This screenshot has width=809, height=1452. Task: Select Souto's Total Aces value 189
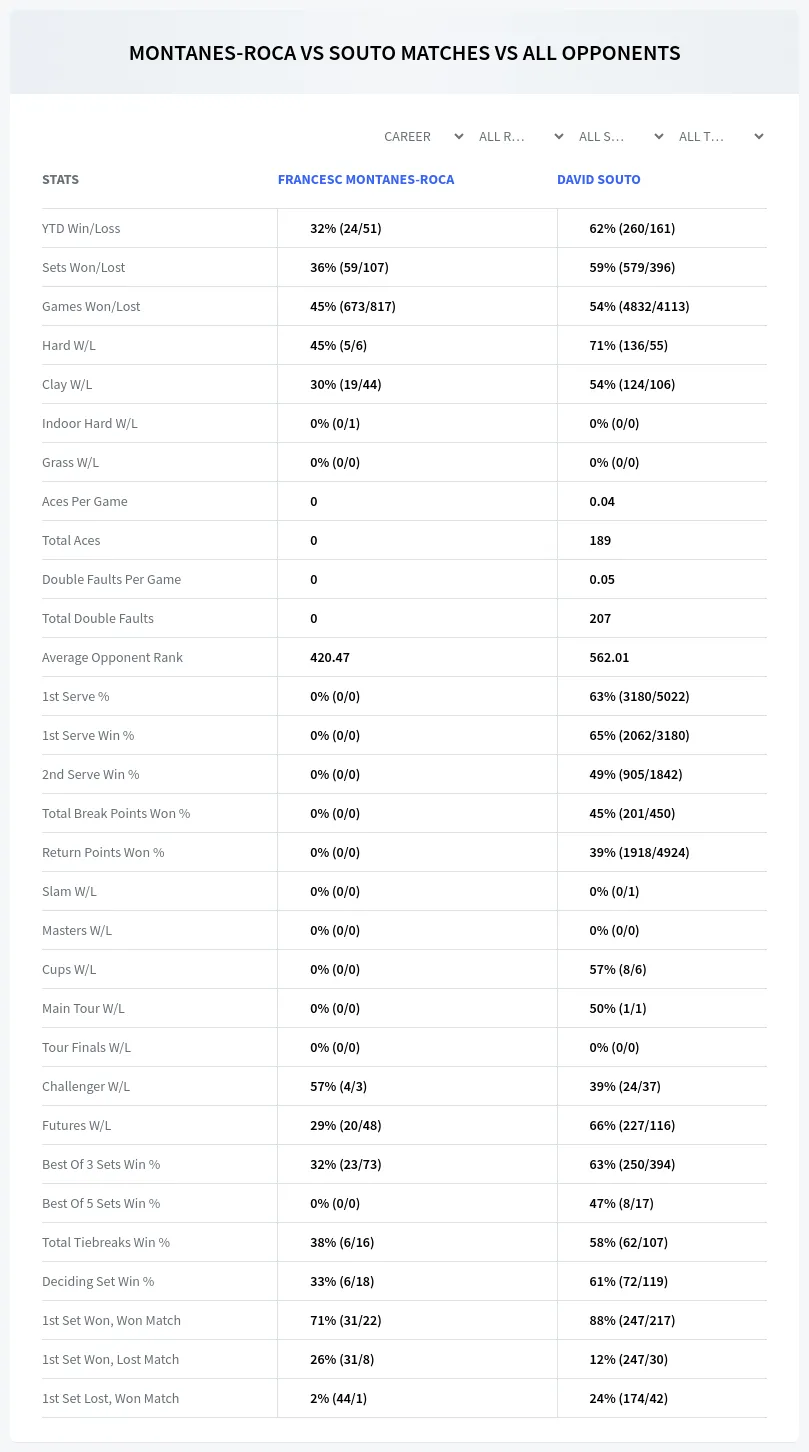600,541
